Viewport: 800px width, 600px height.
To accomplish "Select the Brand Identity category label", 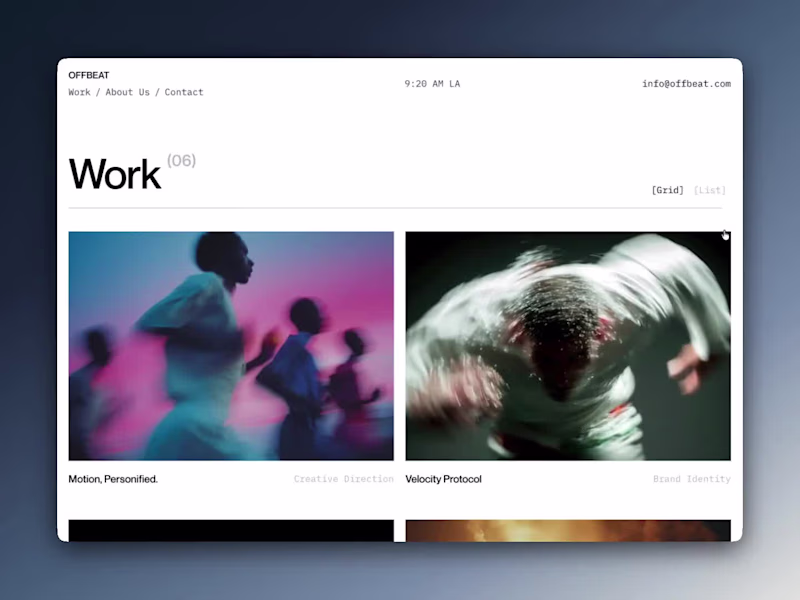I will pos(692,479).
